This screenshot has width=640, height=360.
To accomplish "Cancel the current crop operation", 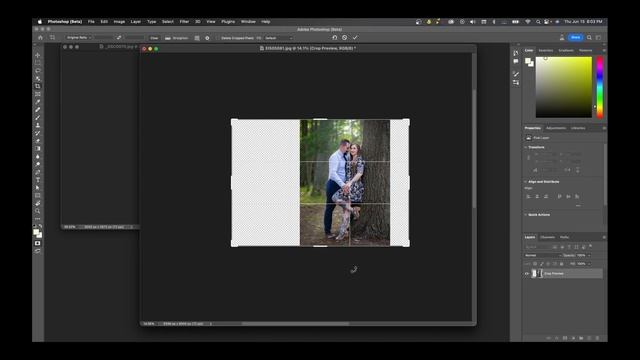I will [345, 38].
